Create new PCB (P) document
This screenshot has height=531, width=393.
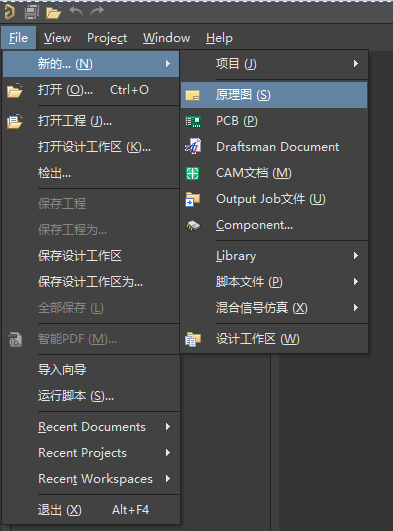point(274,121)
